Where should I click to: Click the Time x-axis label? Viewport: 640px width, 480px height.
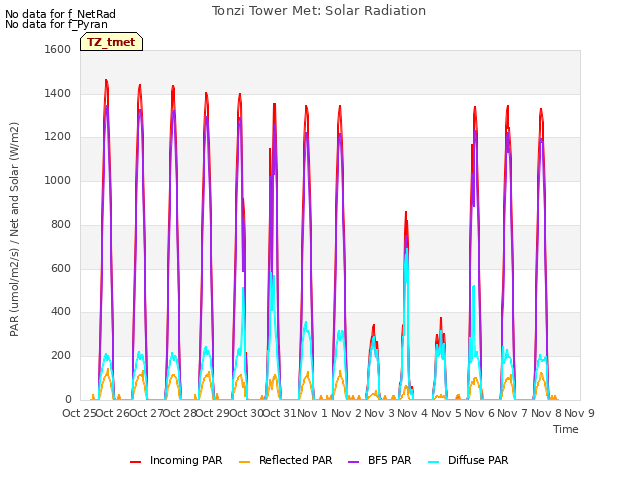(x=566, y=429)
